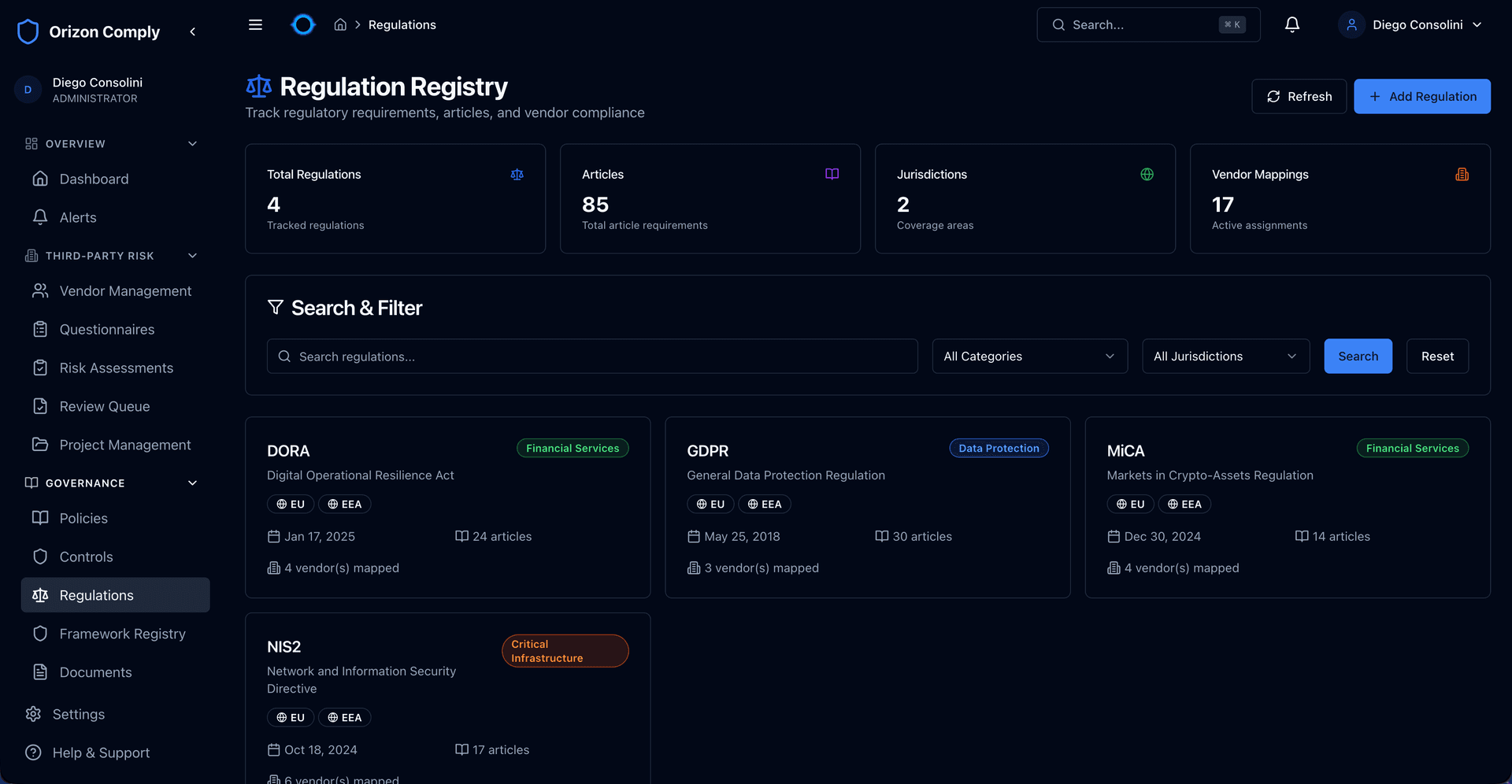Click the Orizon Comply shield logo
The width and height of the screenshot is (1512, 784).
pyautogui.click(x=28, y=31)
